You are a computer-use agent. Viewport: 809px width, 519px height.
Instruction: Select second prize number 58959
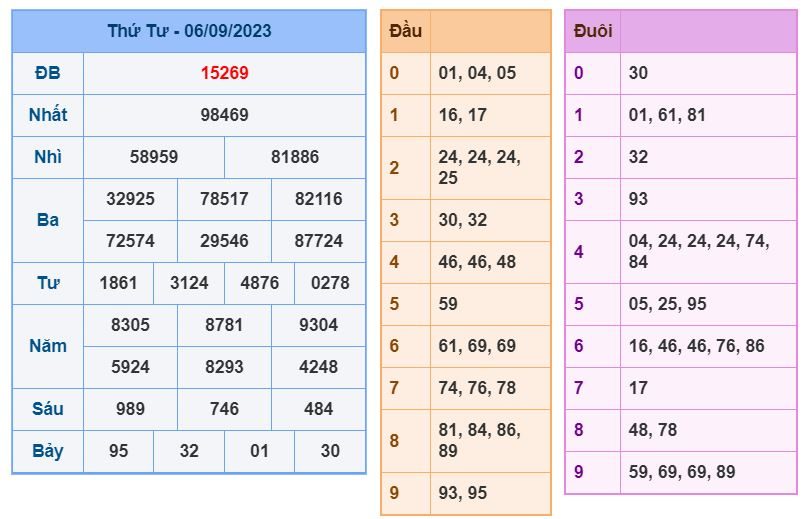pos(154,157)
